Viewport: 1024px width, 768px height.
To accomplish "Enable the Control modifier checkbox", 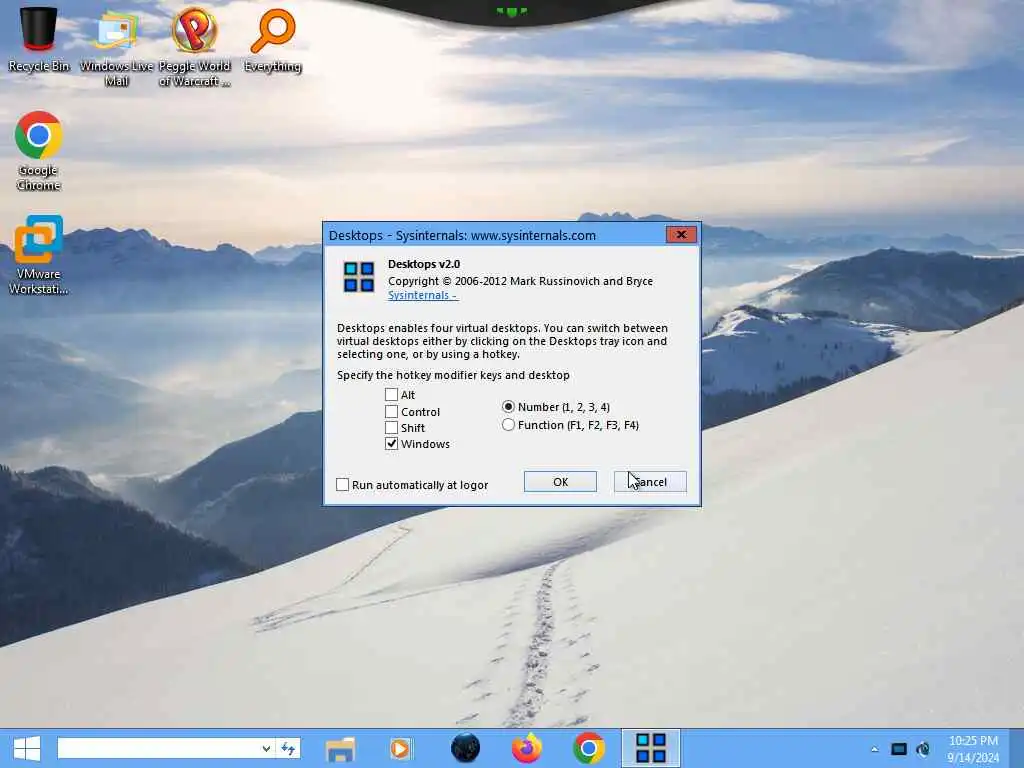I will coord(391,411).
